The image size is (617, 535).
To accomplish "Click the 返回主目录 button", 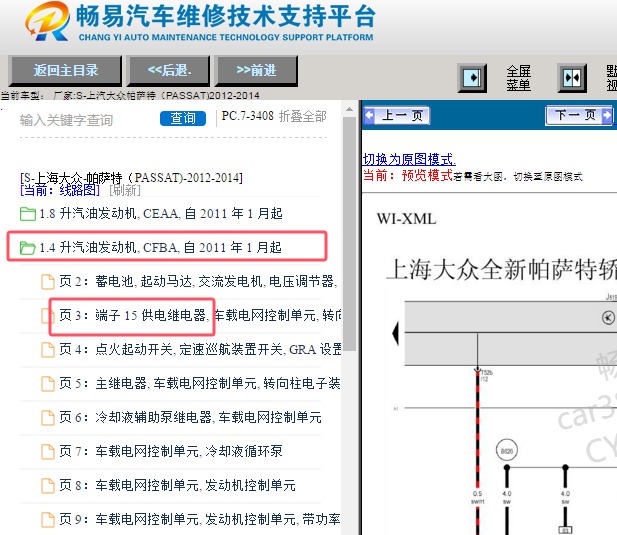I will click(x=65, y=71).
